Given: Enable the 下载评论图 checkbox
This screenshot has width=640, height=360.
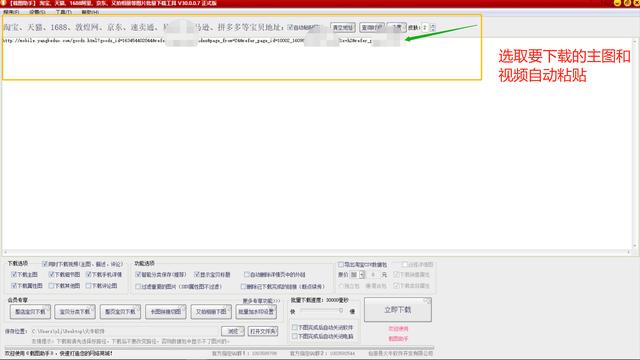Looking at the screenshot, I should (x=88, y=285).
